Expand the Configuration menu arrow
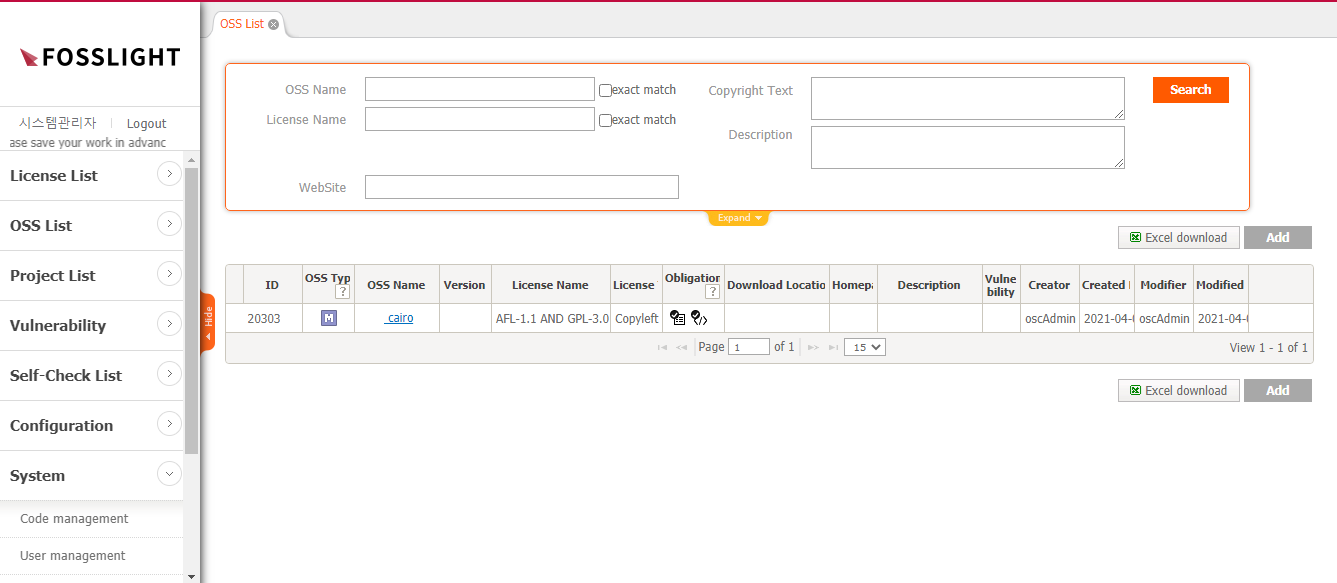Viewport: 1337px width, 583px height. (169, 424)
